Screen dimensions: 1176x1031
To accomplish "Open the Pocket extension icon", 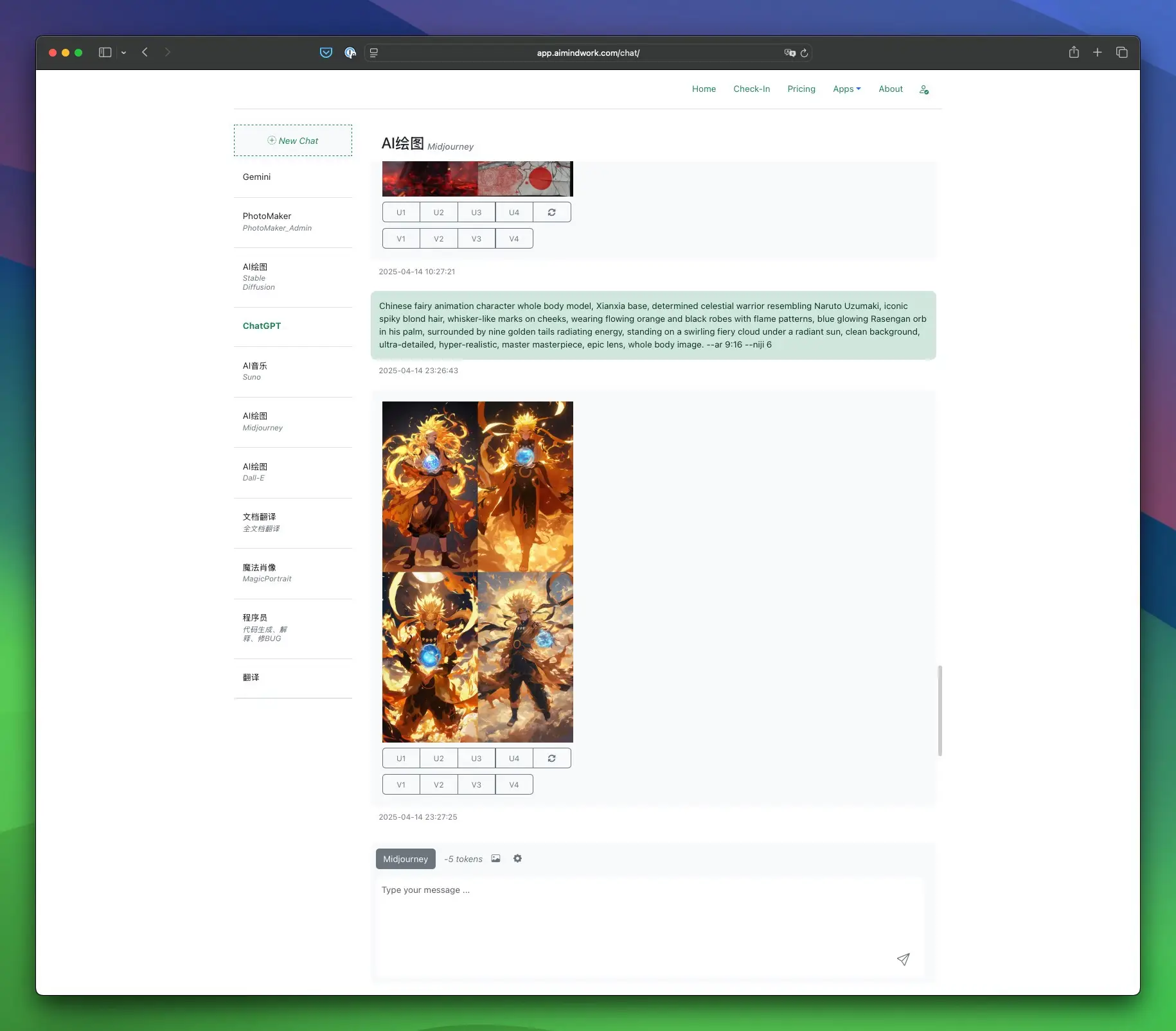I will pos(326,53).
